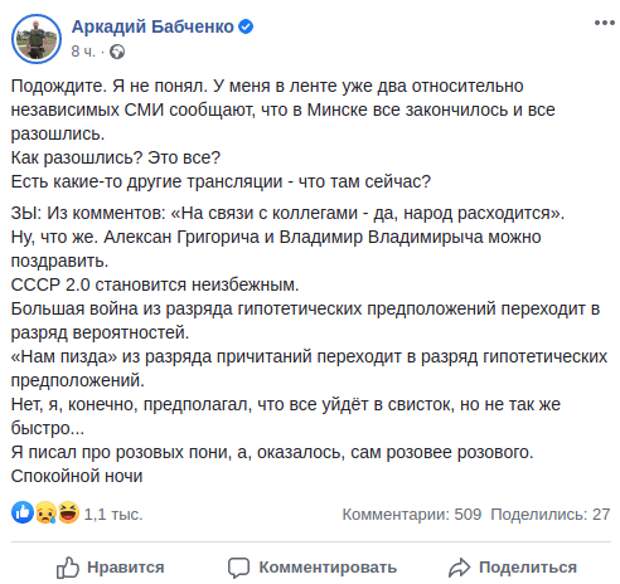Toggle the Нравится like label
The width and height of the screenshot is (620, 584).
click(126, 567)
